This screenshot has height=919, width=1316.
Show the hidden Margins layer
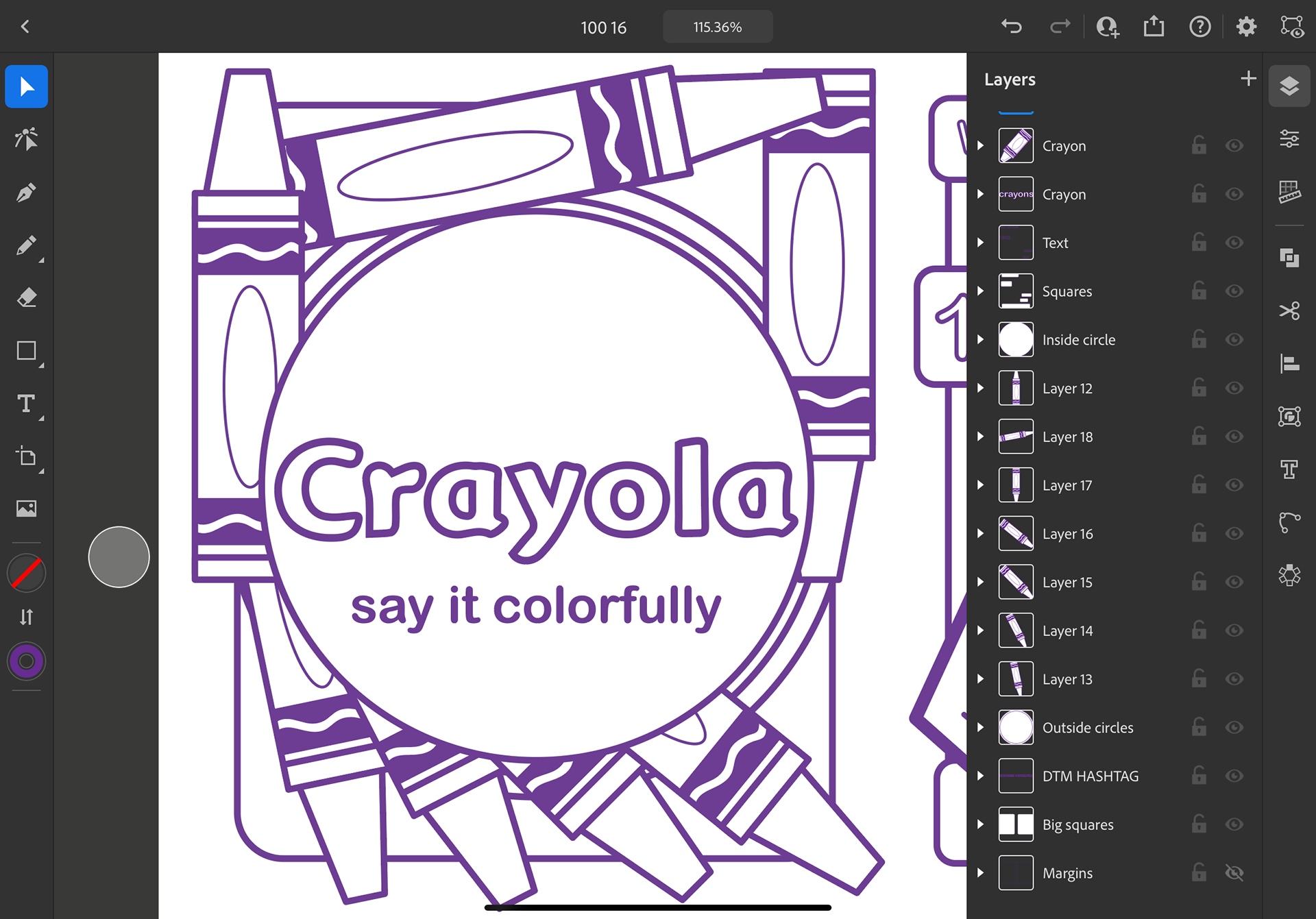1234,872
